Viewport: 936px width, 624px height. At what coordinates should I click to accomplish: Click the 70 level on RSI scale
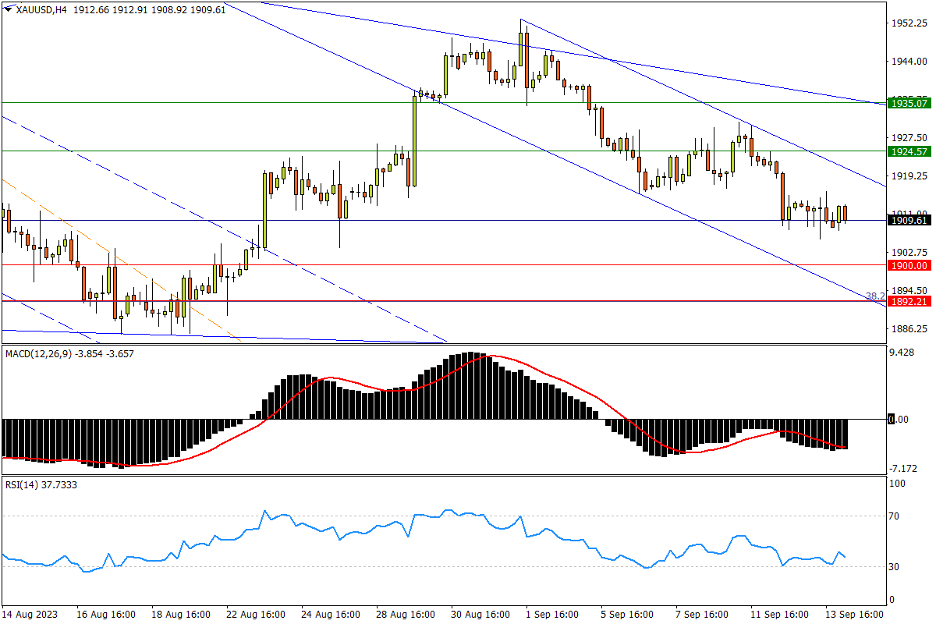pos(897,516)
